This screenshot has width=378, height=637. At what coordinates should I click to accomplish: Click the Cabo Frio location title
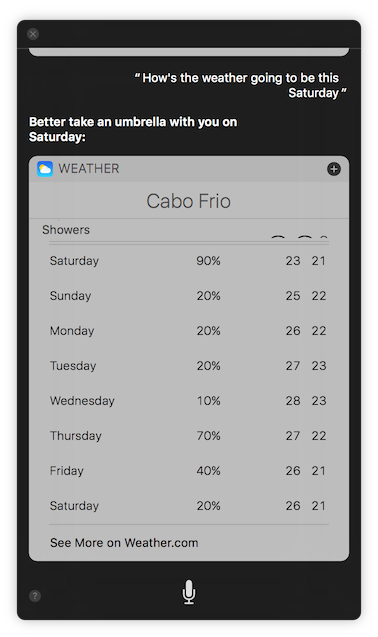click(x=189, y=201)
